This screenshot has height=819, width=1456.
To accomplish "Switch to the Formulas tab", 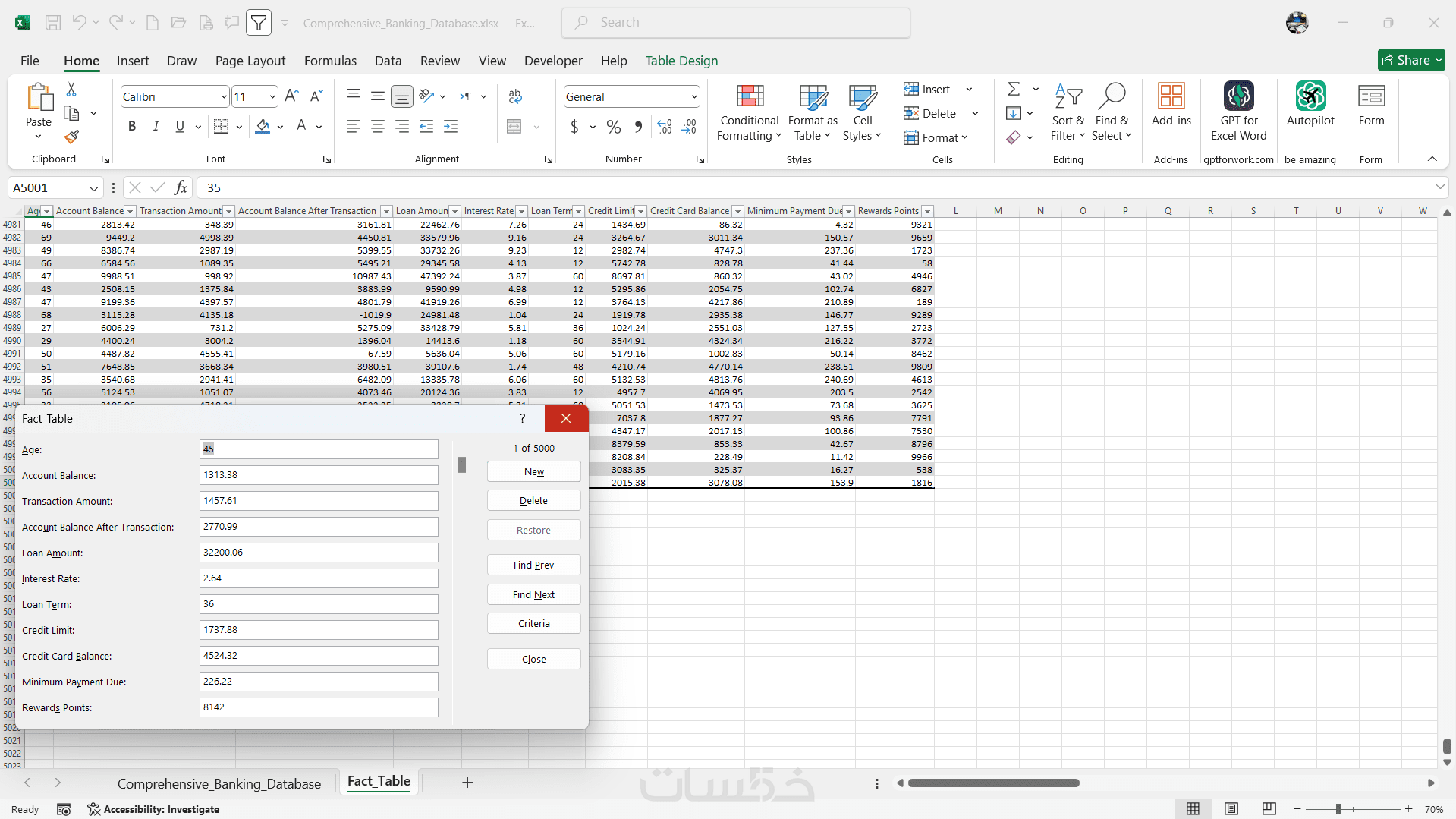I will pyautogui.click(x=330, y=61).
